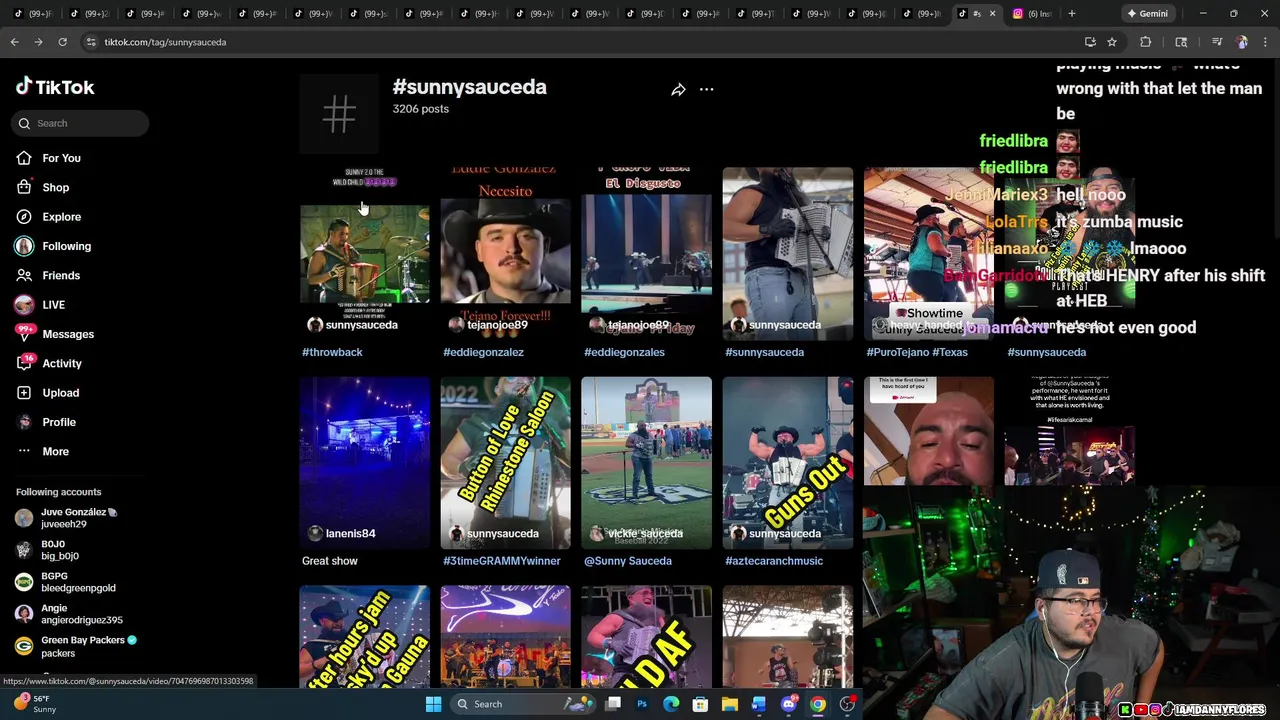Open BGPG bleedgreenpgold account
Viewport: 1280px width, 720px height.
pos(78,582)
